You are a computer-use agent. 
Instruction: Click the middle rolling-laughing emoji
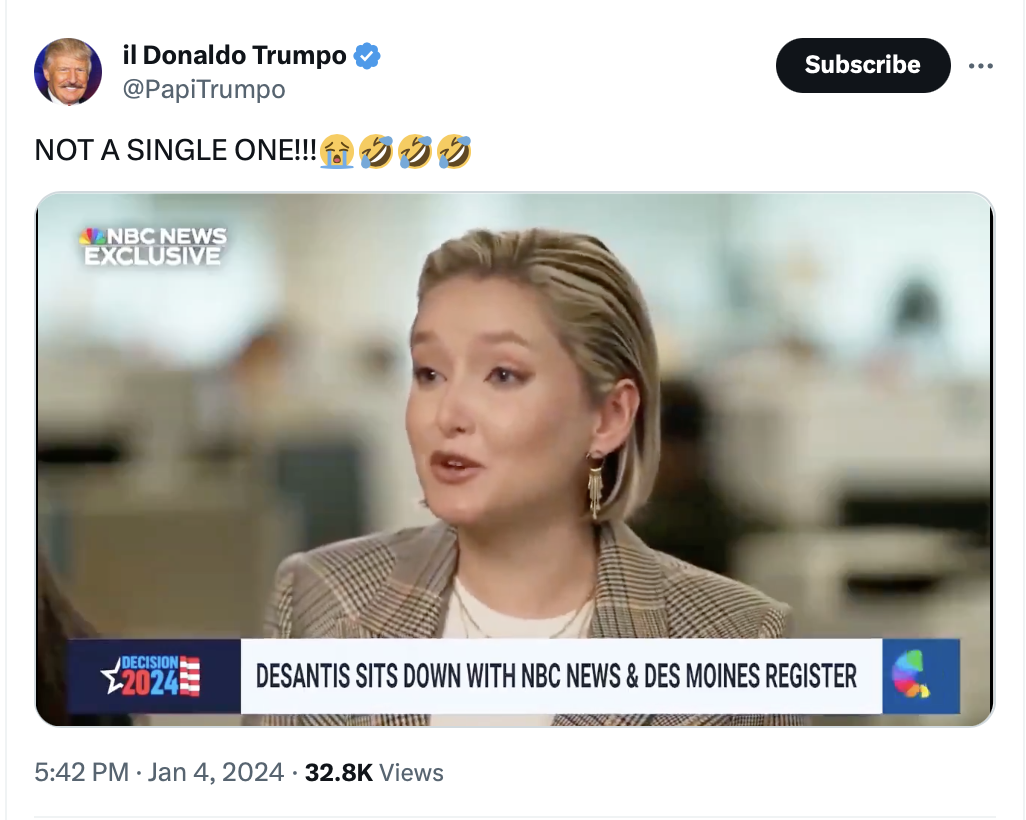coord(415,151)
